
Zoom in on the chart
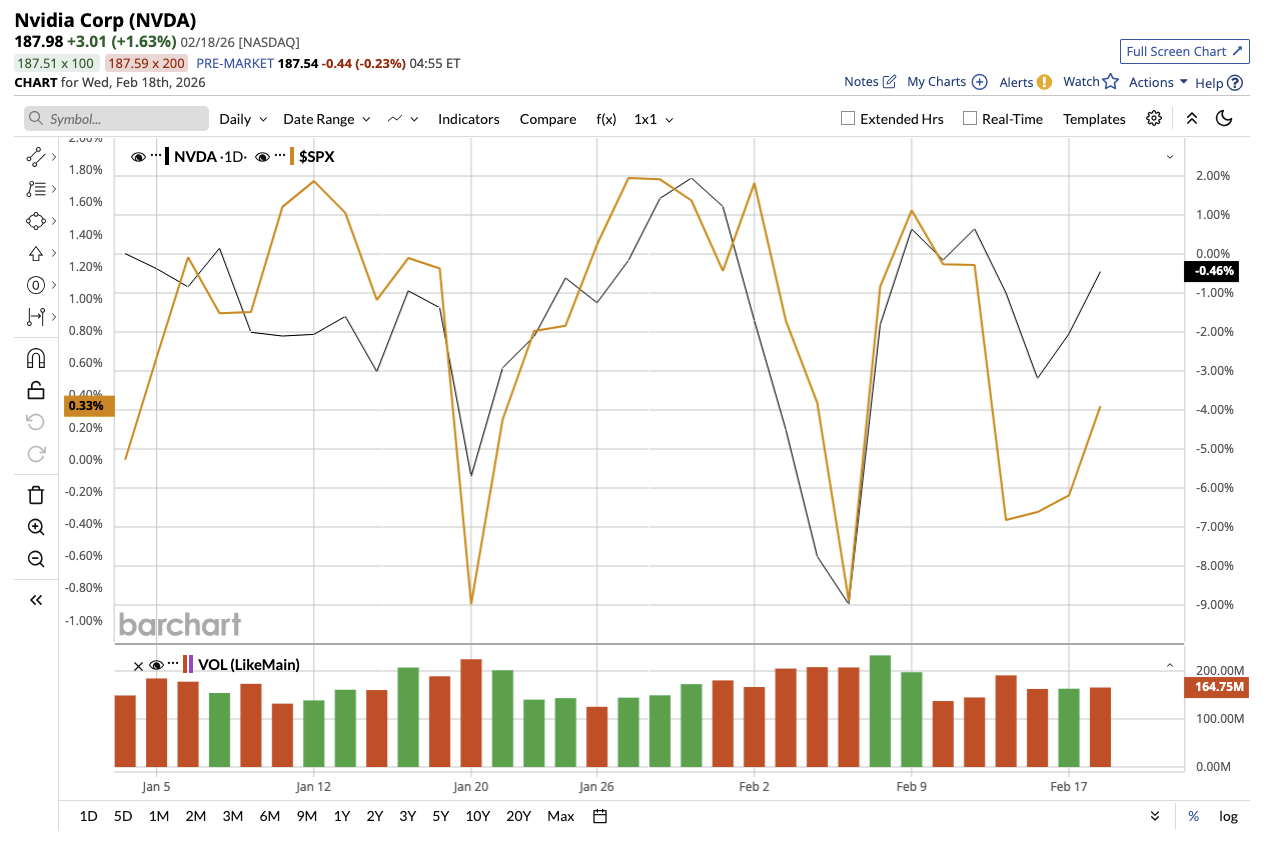click(36, 527)
